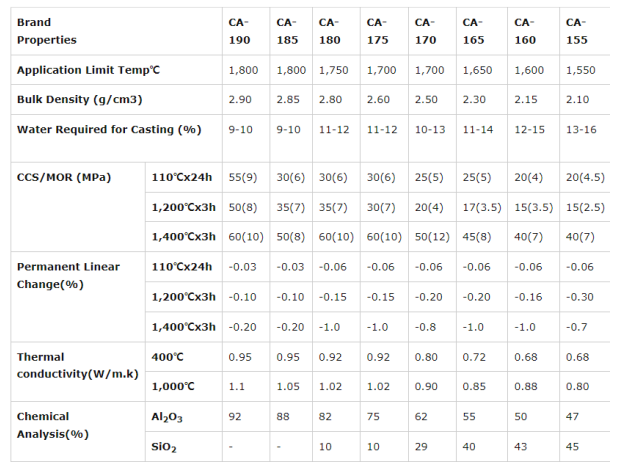The image size is (619, 472).
Task: Select the SiO2 sub-row label
Action: click(165, 447)
